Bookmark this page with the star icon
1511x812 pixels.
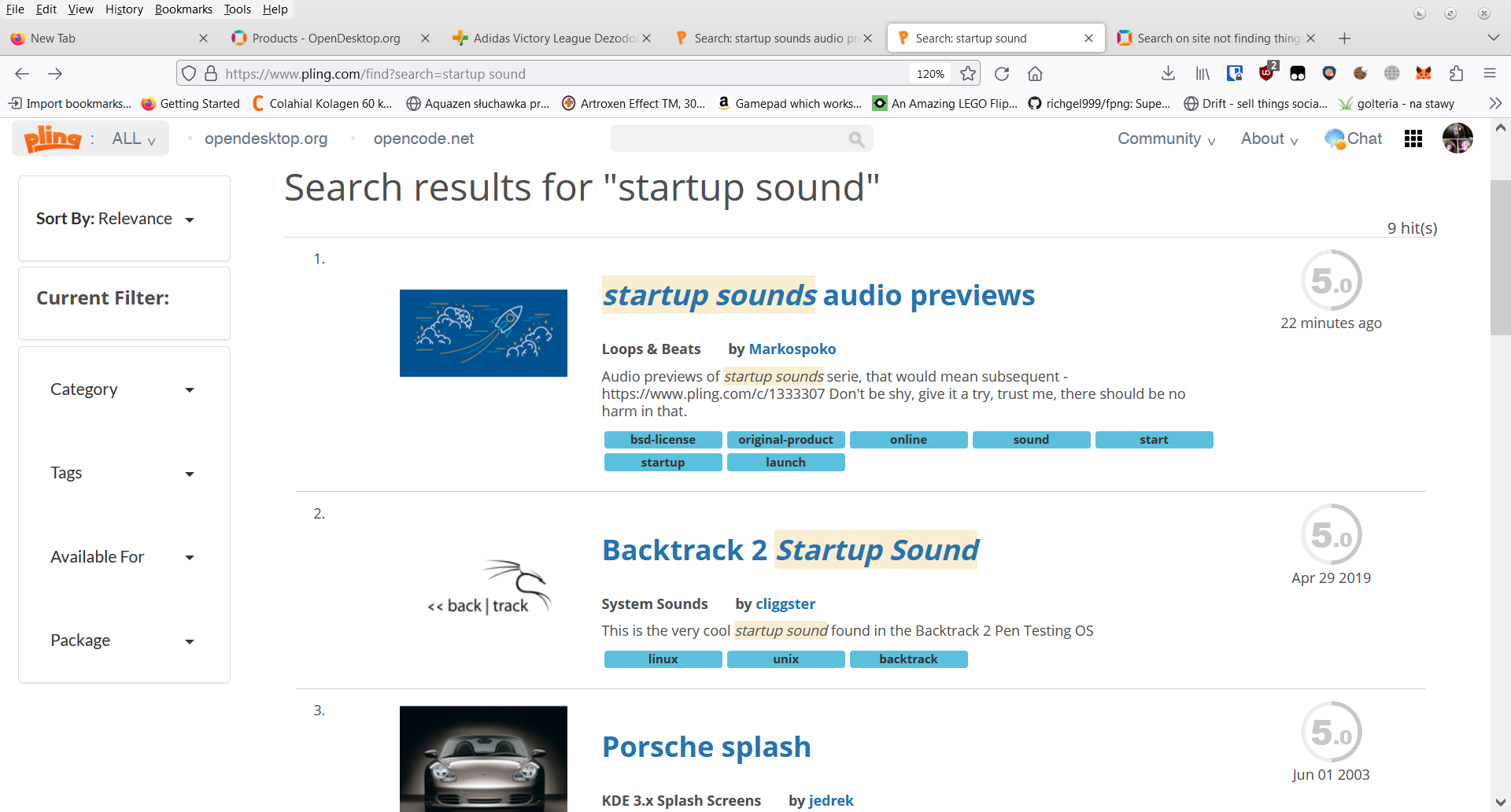[968, 73]
